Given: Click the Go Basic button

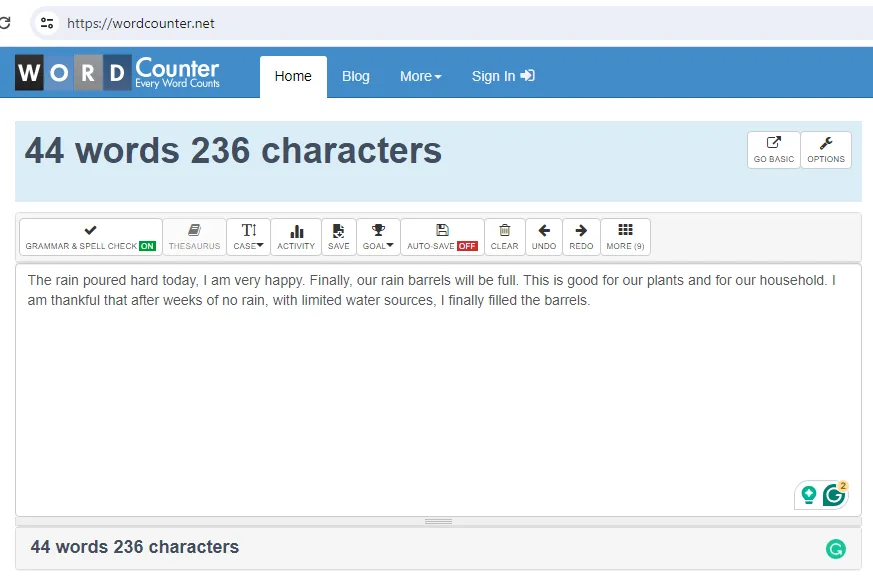Looking at the screenshot, I should [x=774, y=150].
